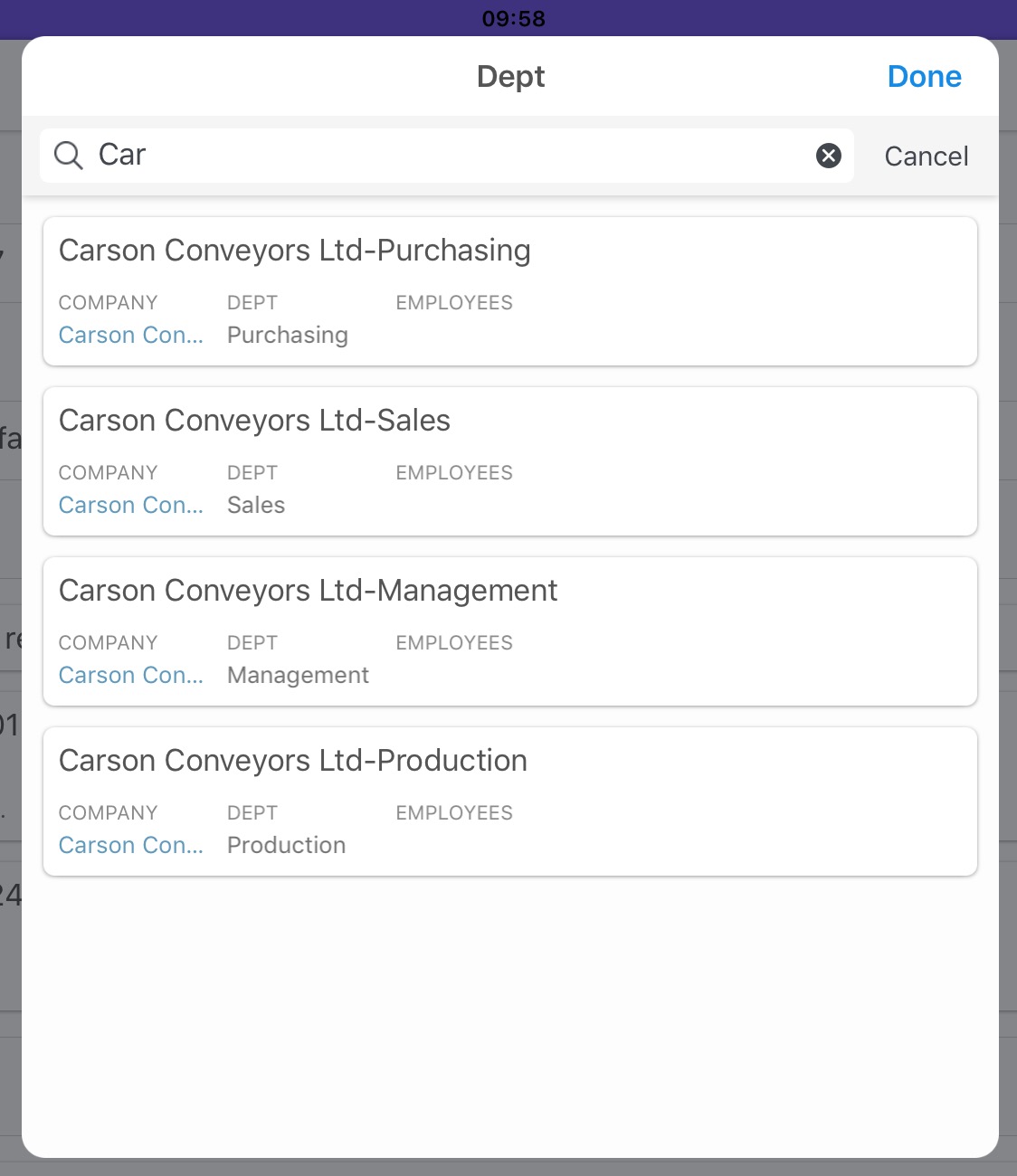Click the magnifying glass search icon
Screen dimensions: 1017x1176
click(69, 156)
